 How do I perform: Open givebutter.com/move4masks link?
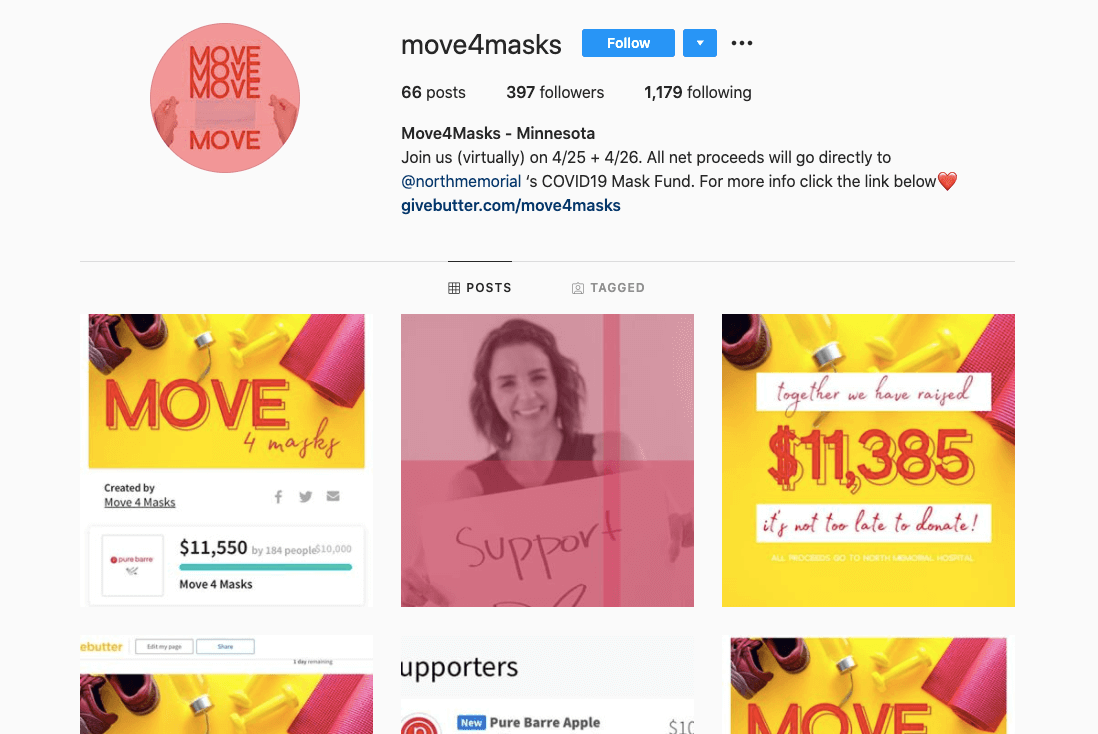click(x=510, y=205)
